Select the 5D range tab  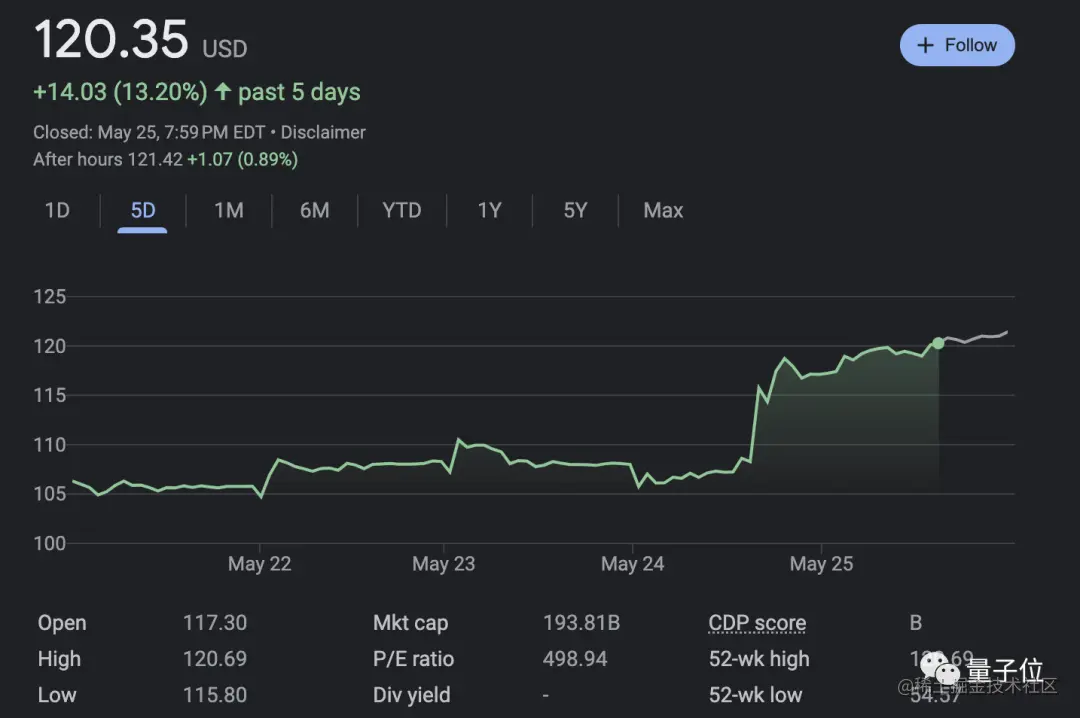point(143,210)
